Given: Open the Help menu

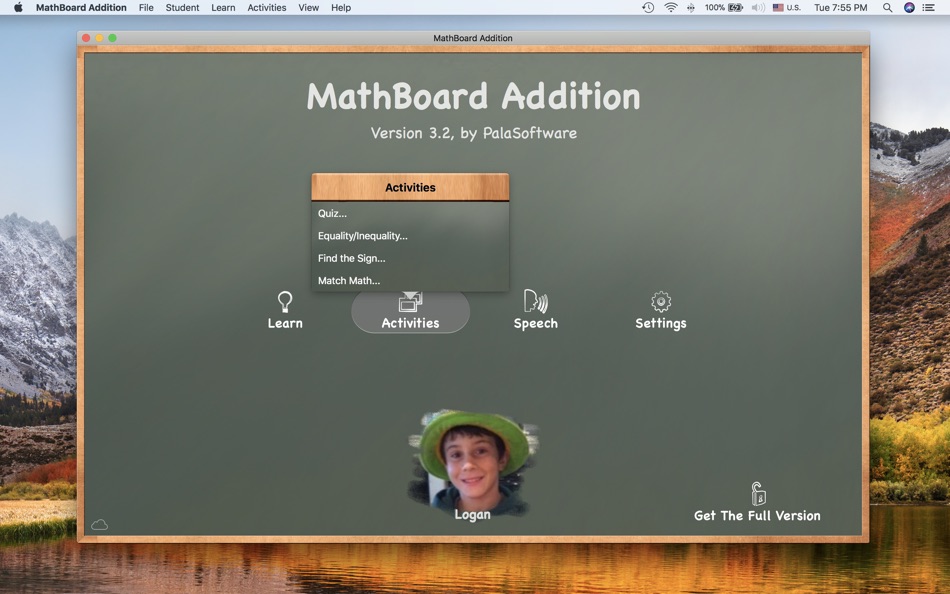Looking at the screenshot, I should point(341,8).
